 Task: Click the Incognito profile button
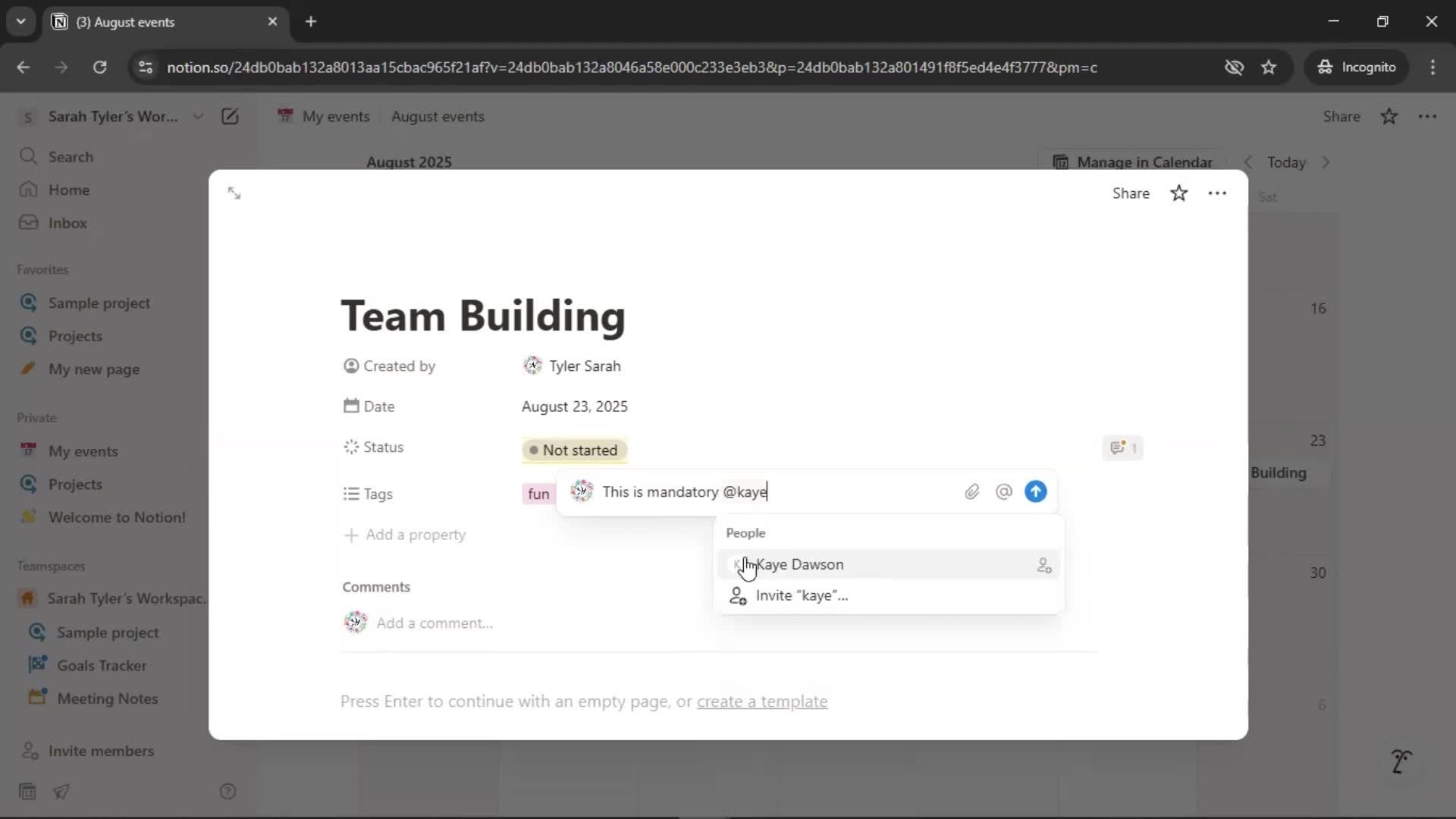pyautogui.click(x=1356, y=67)
